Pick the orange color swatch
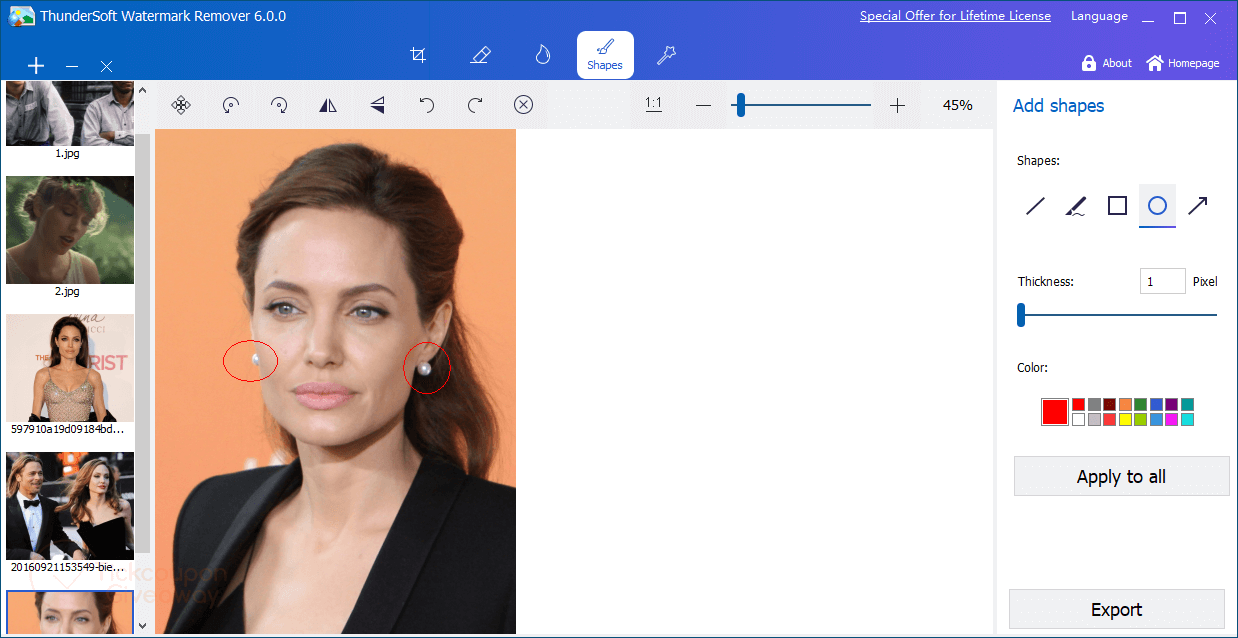This screenshot has width=1238, height=638. click(x=1125, y=405)
